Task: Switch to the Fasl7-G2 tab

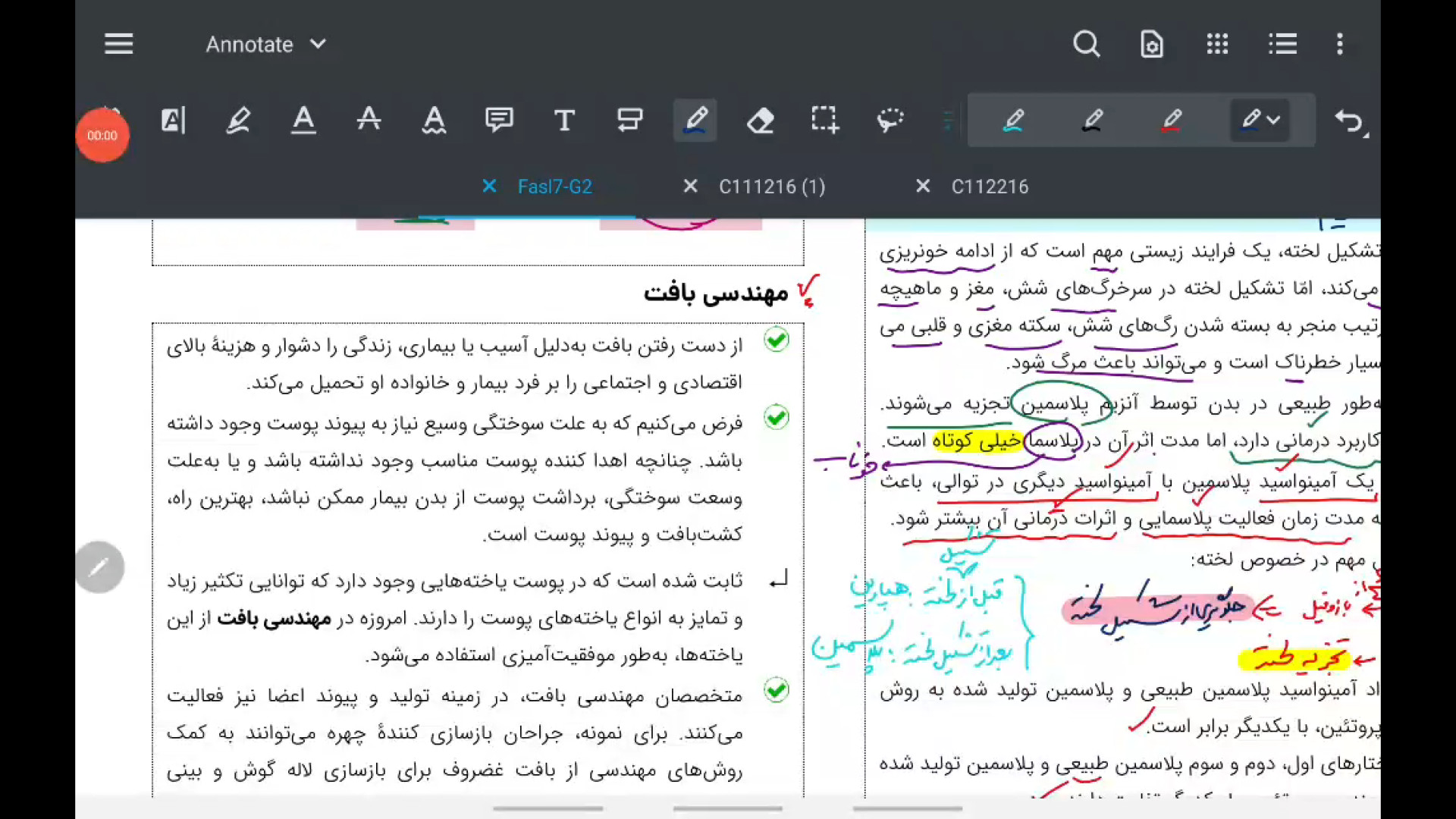Action: [x=554, y=187]
